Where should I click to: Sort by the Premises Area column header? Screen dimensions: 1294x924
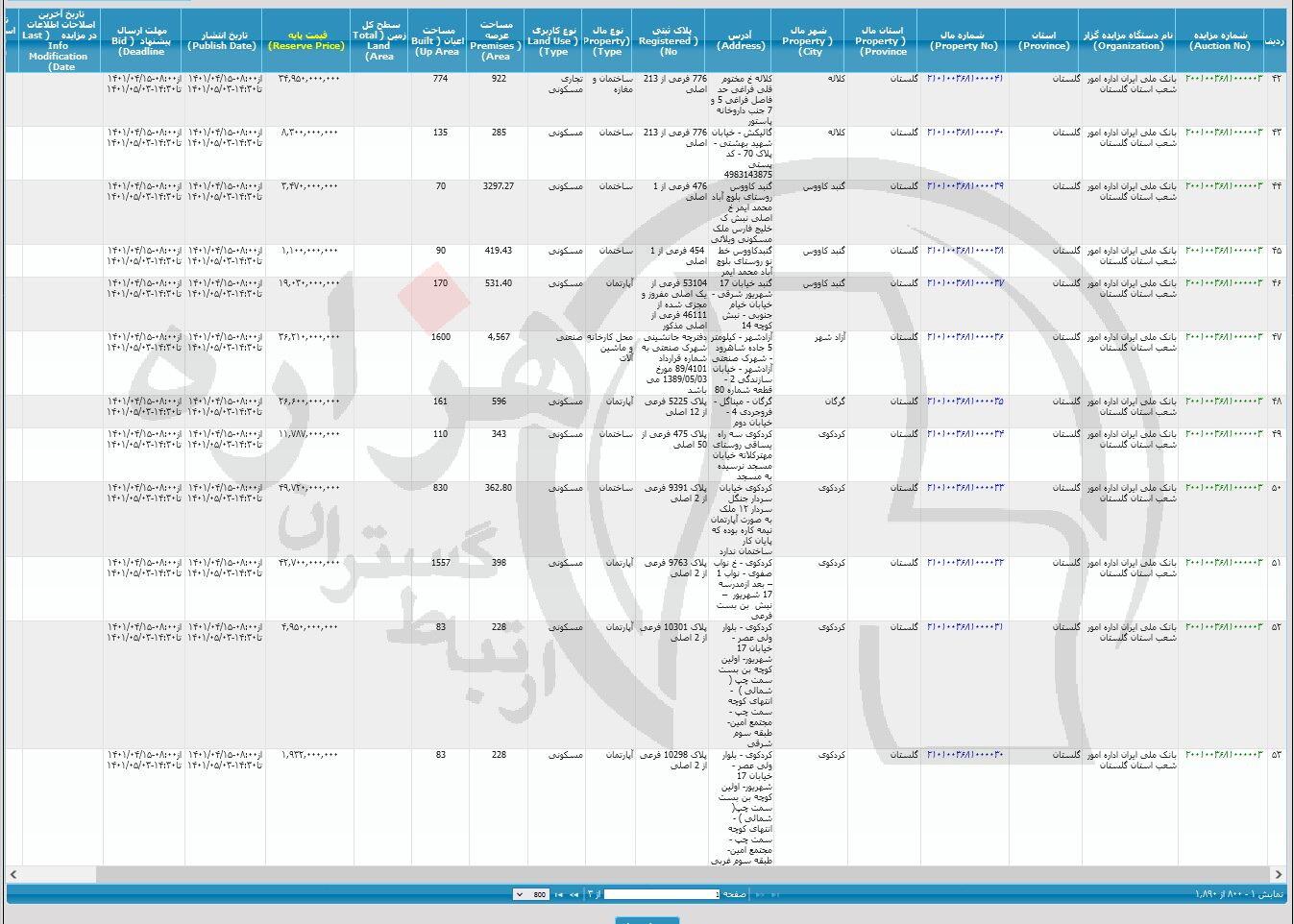[x=497, y=40]
